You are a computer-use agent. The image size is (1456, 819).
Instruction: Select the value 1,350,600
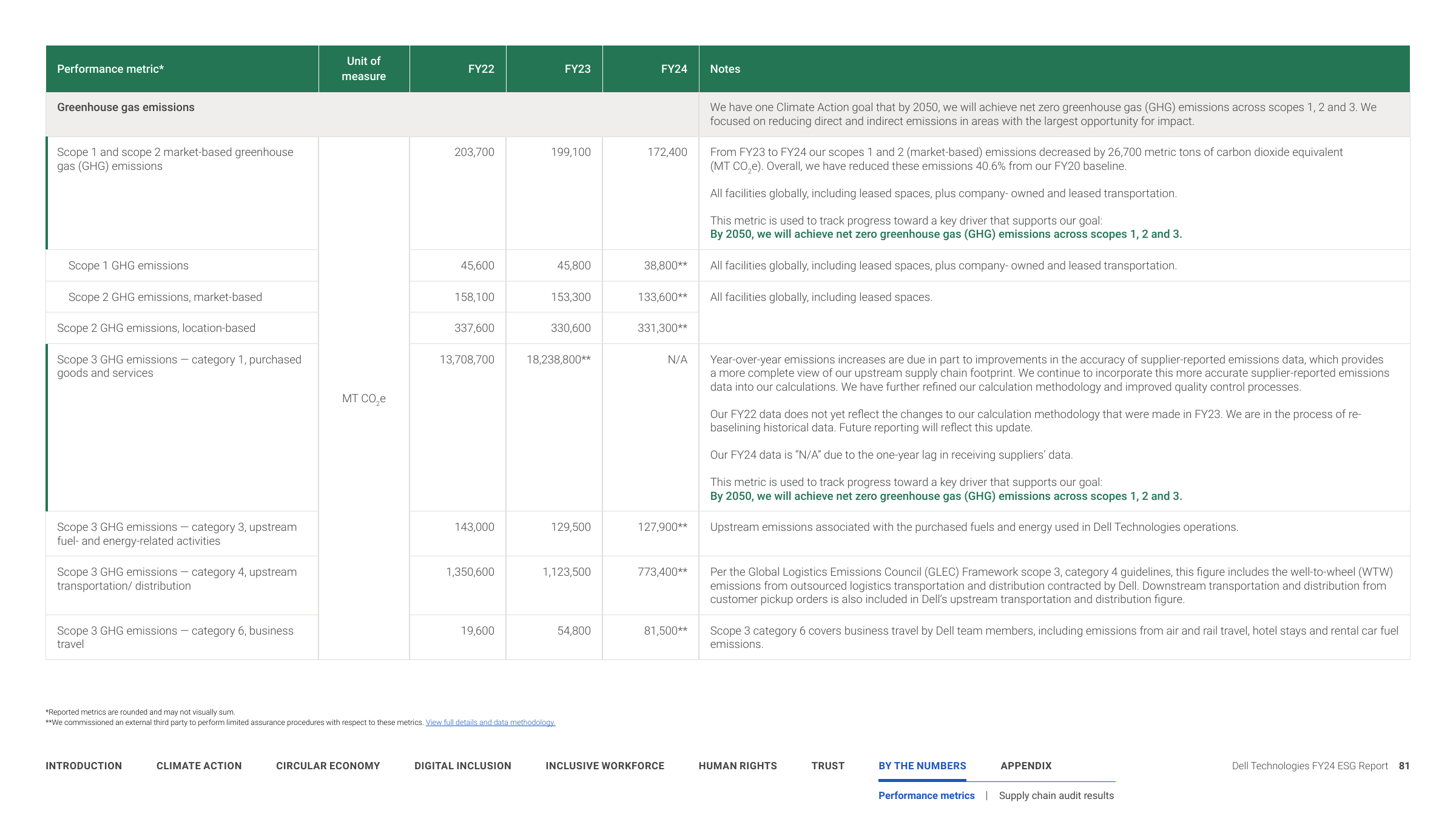(x=470, y=572)
